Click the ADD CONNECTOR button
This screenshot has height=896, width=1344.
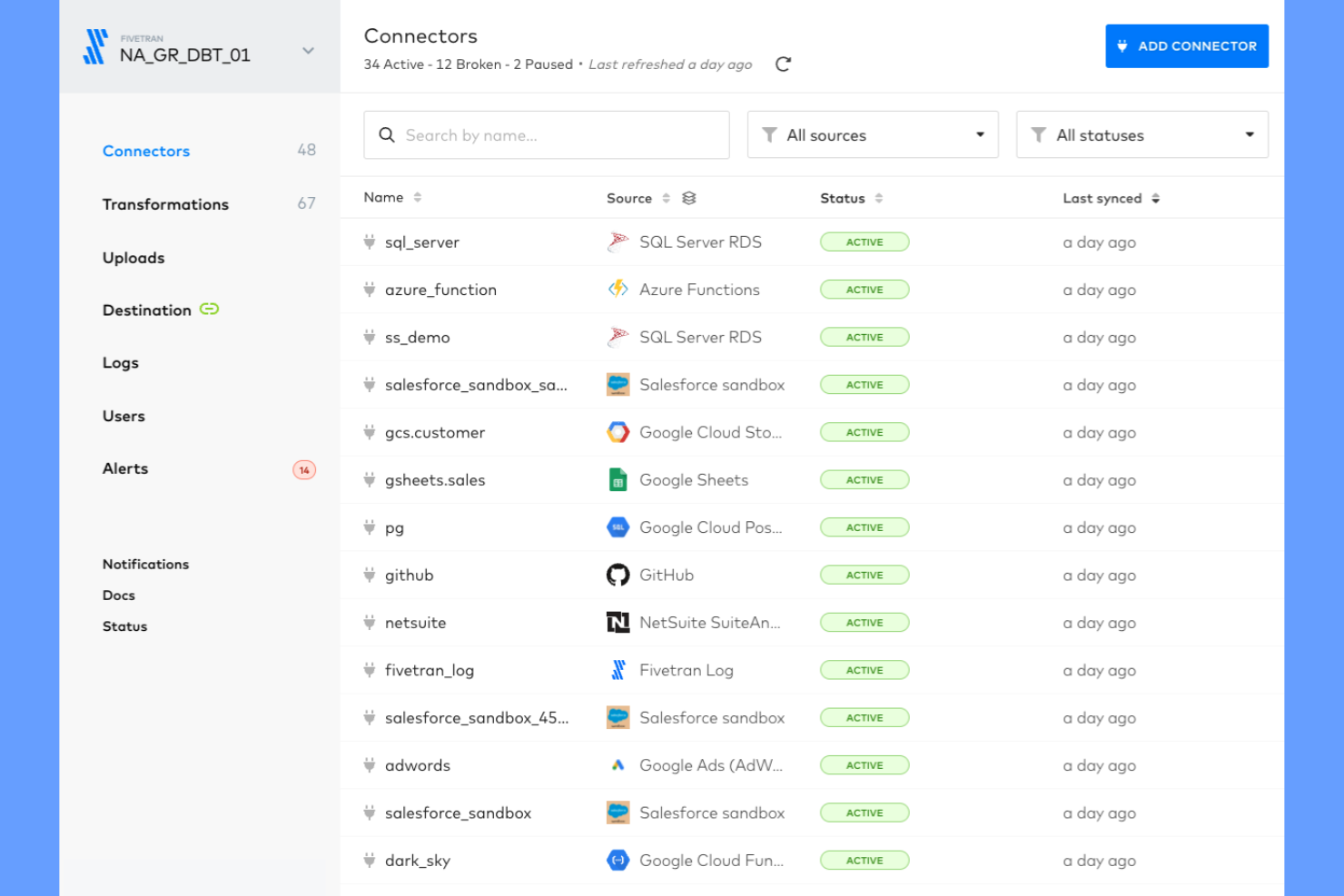[x=1186, y=45]
